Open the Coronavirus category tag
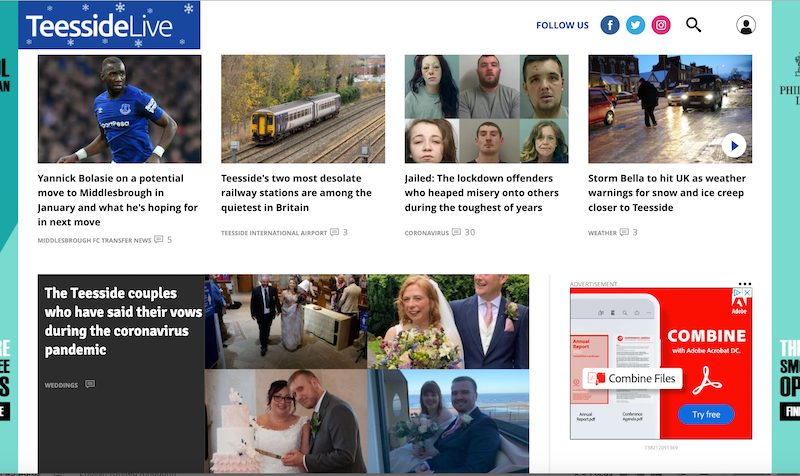Image resolution: width=800 pixels, height=476 pixels. point(427,233)
